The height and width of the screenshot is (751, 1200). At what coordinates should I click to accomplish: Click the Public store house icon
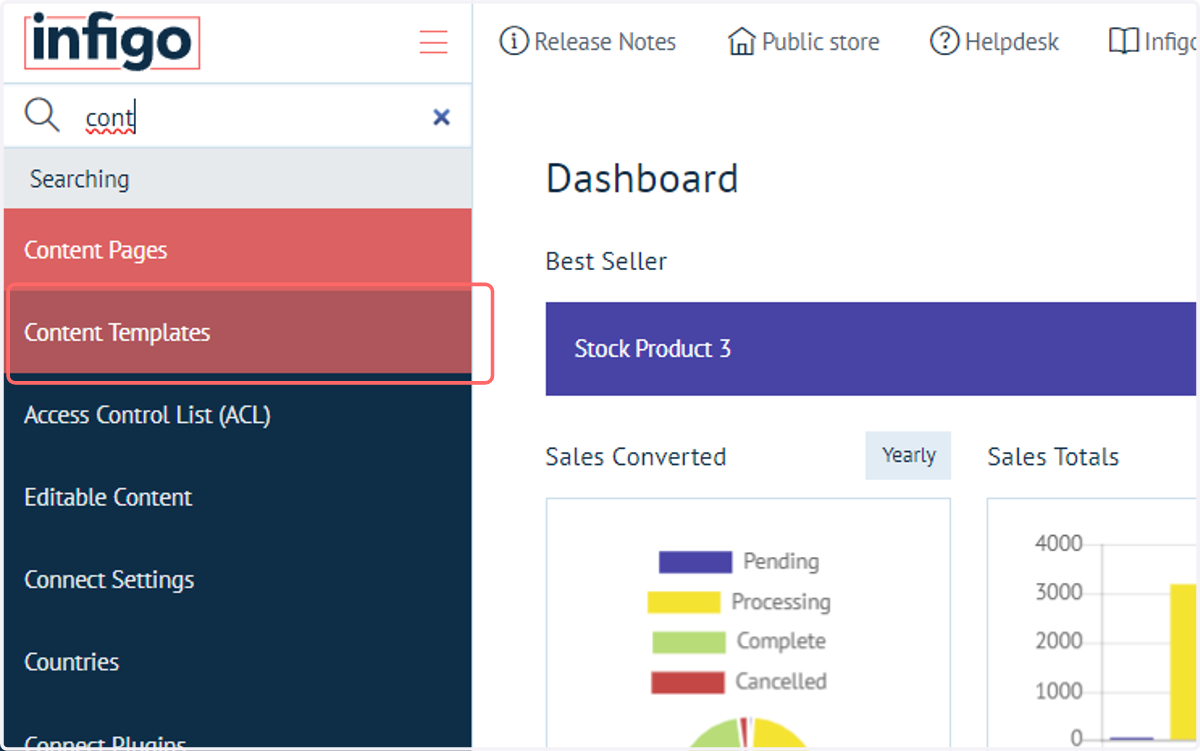pyautogui.click(x=742, y=42)
